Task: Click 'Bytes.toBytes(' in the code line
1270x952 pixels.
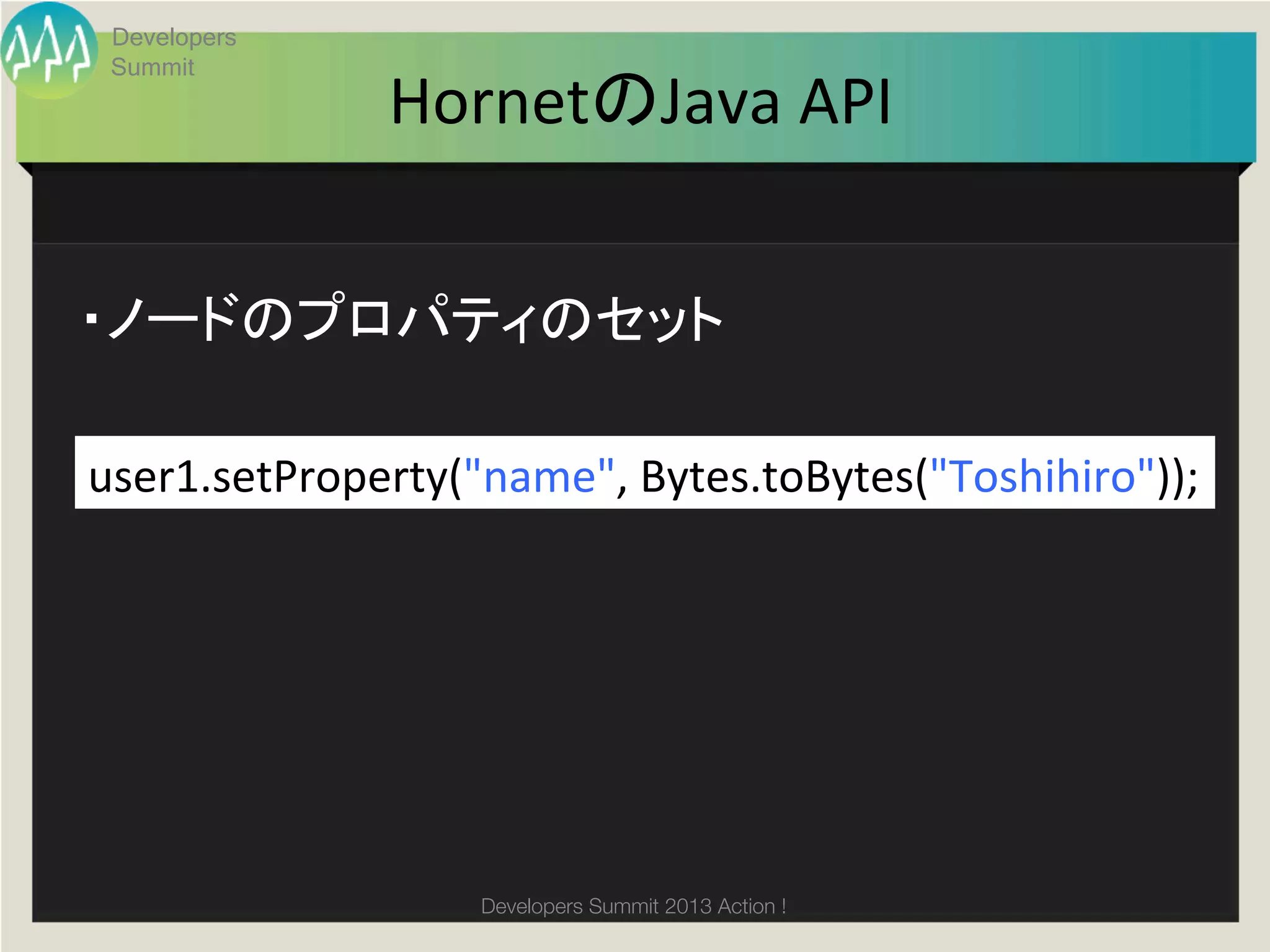Action: click(784, 477)
